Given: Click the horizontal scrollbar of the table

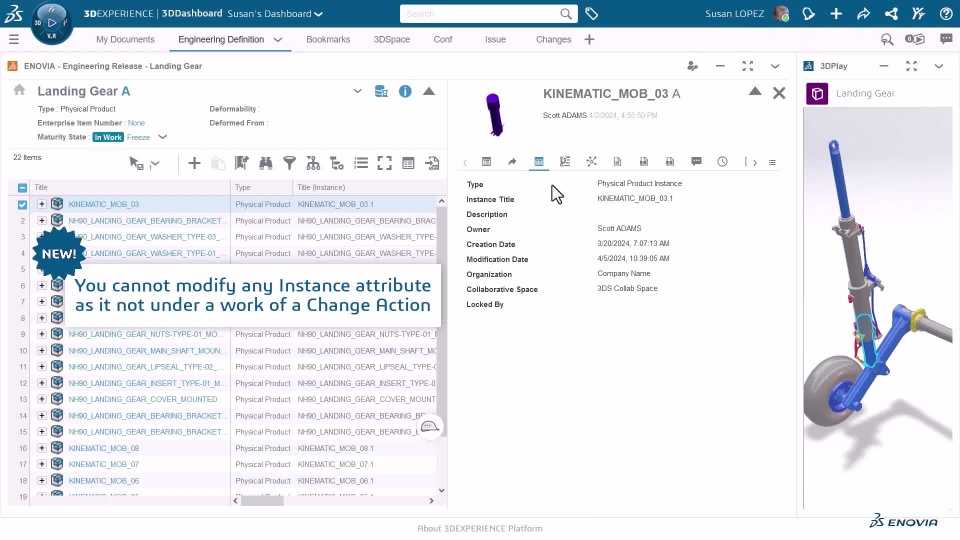Looking at the screenshot, I should (x=262, y=501).
